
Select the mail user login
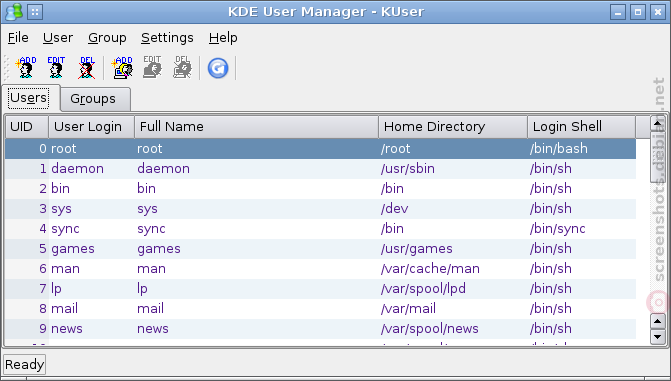[x=64, y=309]
